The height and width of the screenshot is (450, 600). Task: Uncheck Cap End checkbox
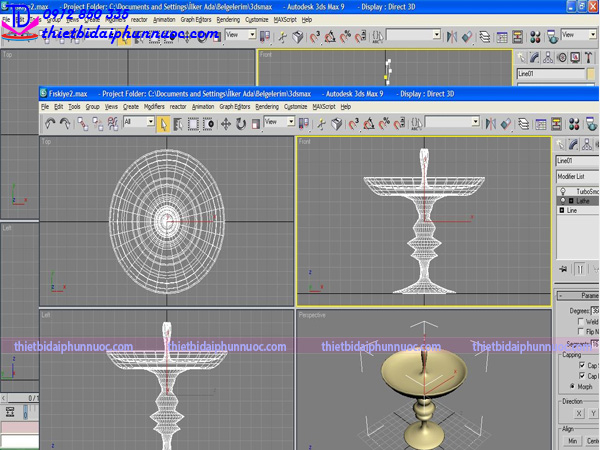(x=582, y=375)
